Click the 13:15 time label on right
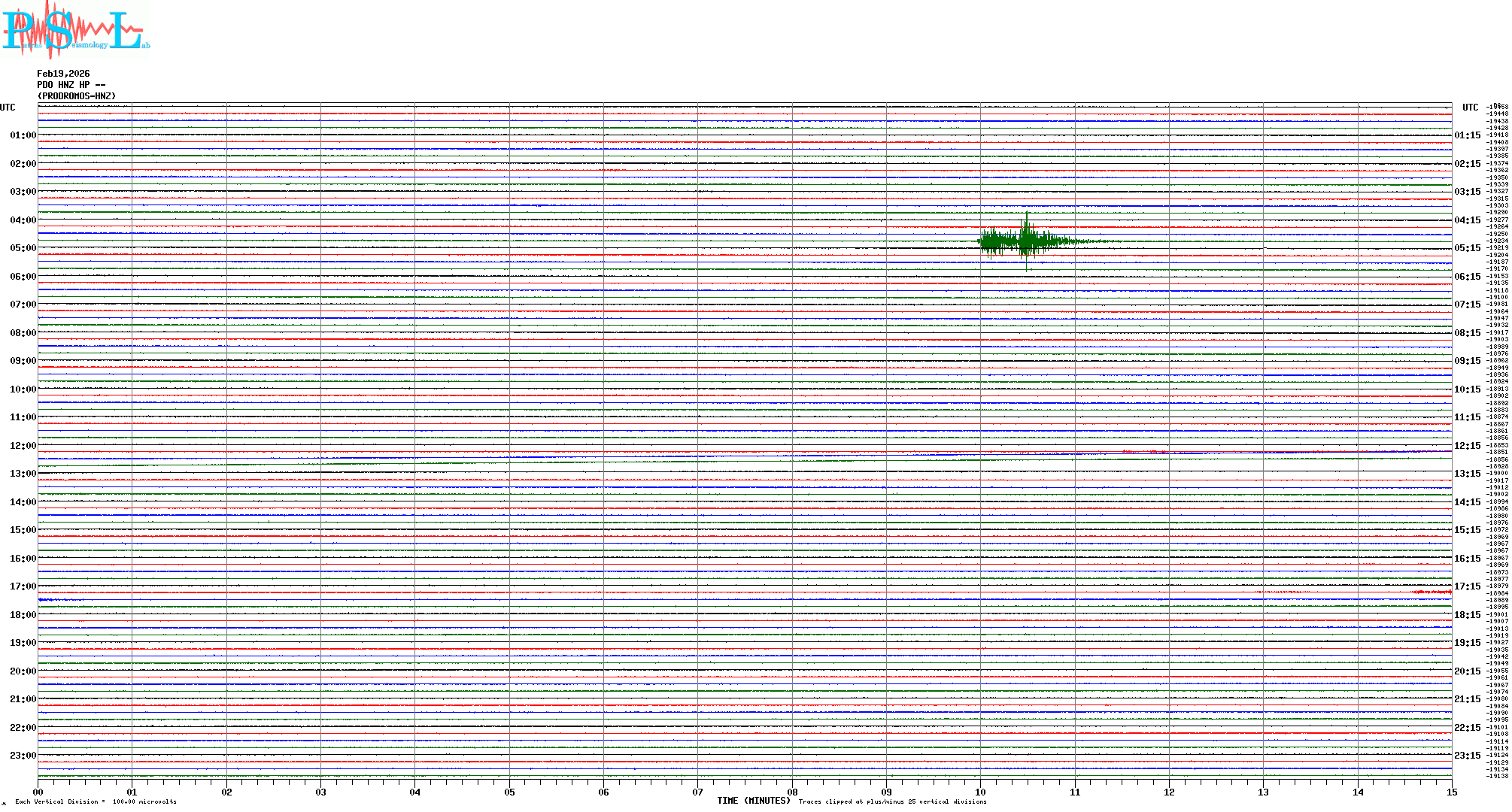Viewport: 1512px width, 812px height. pos(1467,474)
